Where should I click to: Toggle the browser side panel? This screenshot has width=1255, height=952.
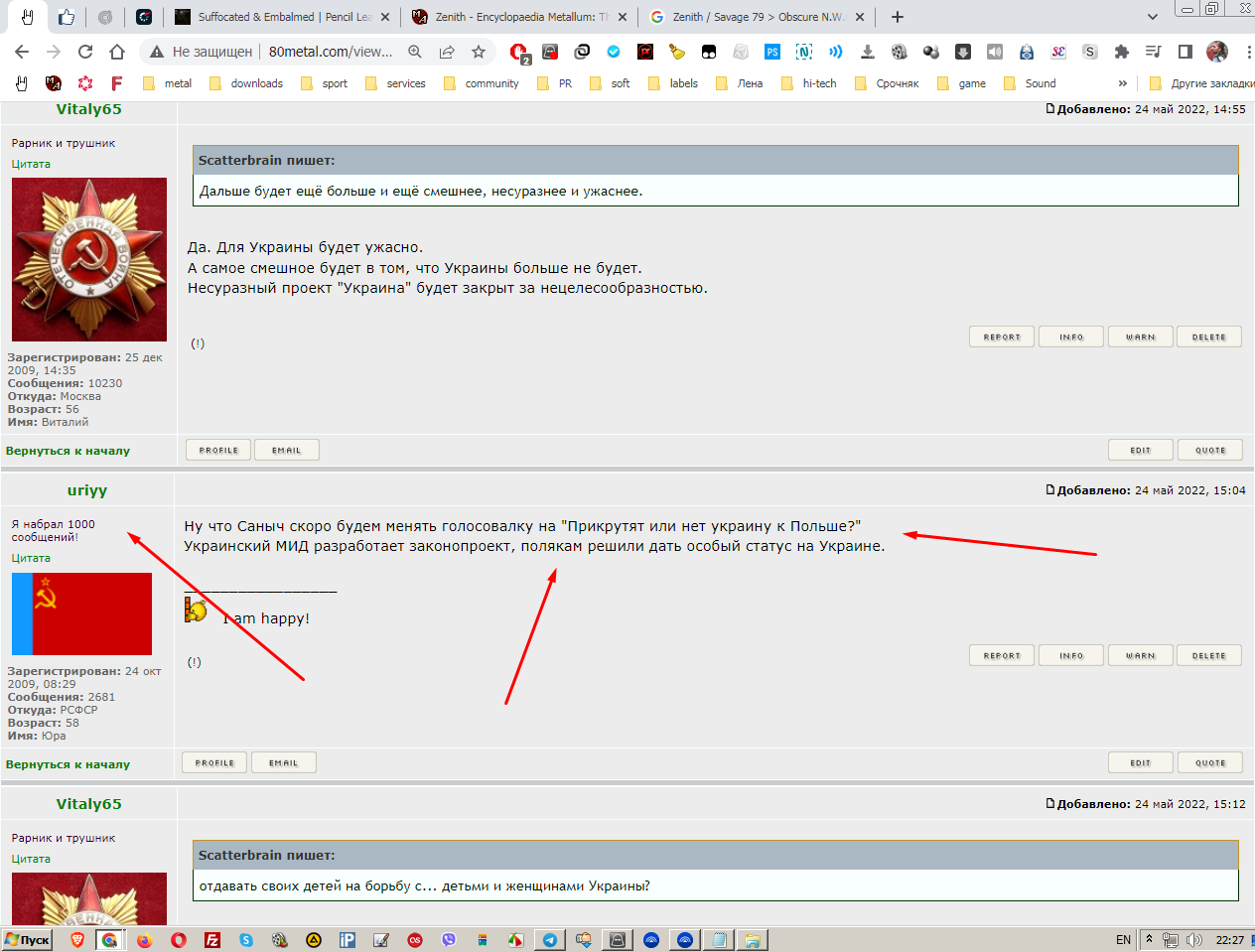point(1185,52)
